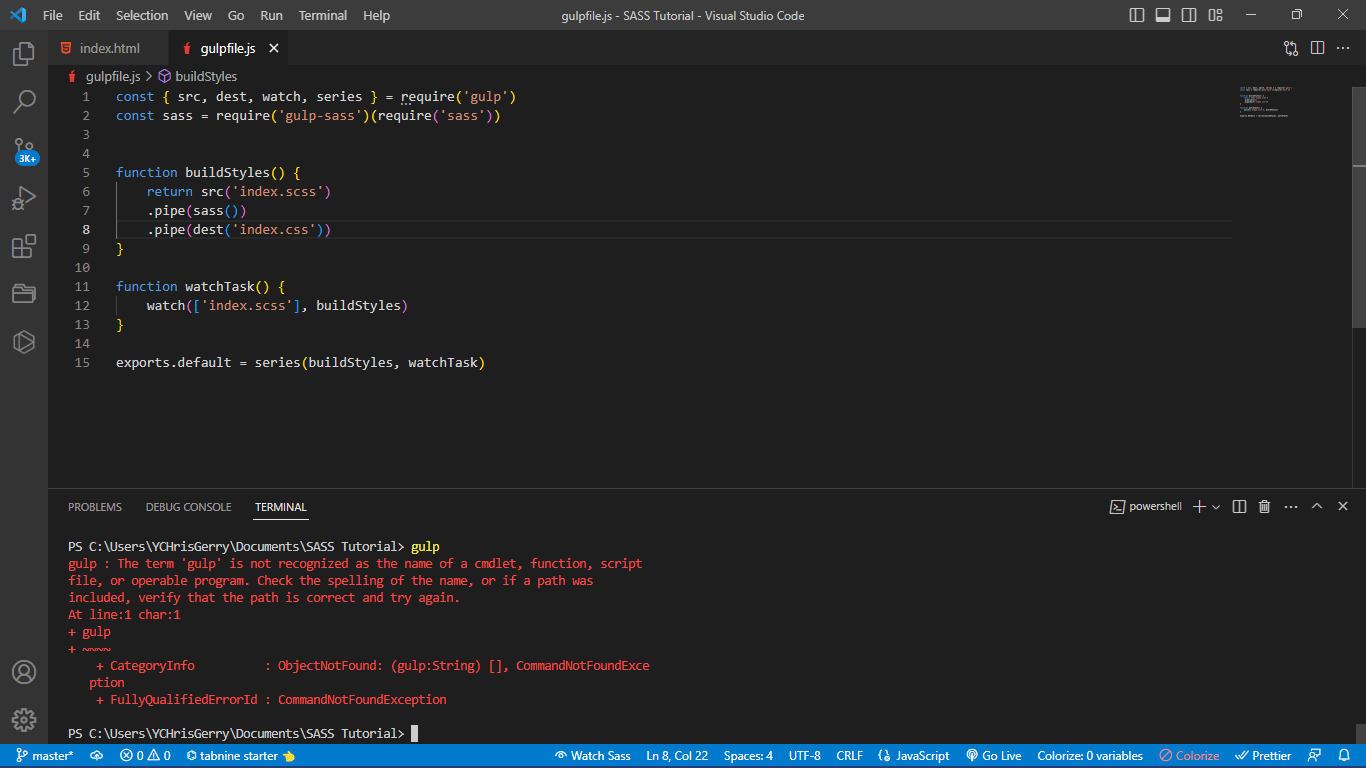Click Go Live in the status bar
Viewport: 1366px width, 768px height.
[994, 755]
